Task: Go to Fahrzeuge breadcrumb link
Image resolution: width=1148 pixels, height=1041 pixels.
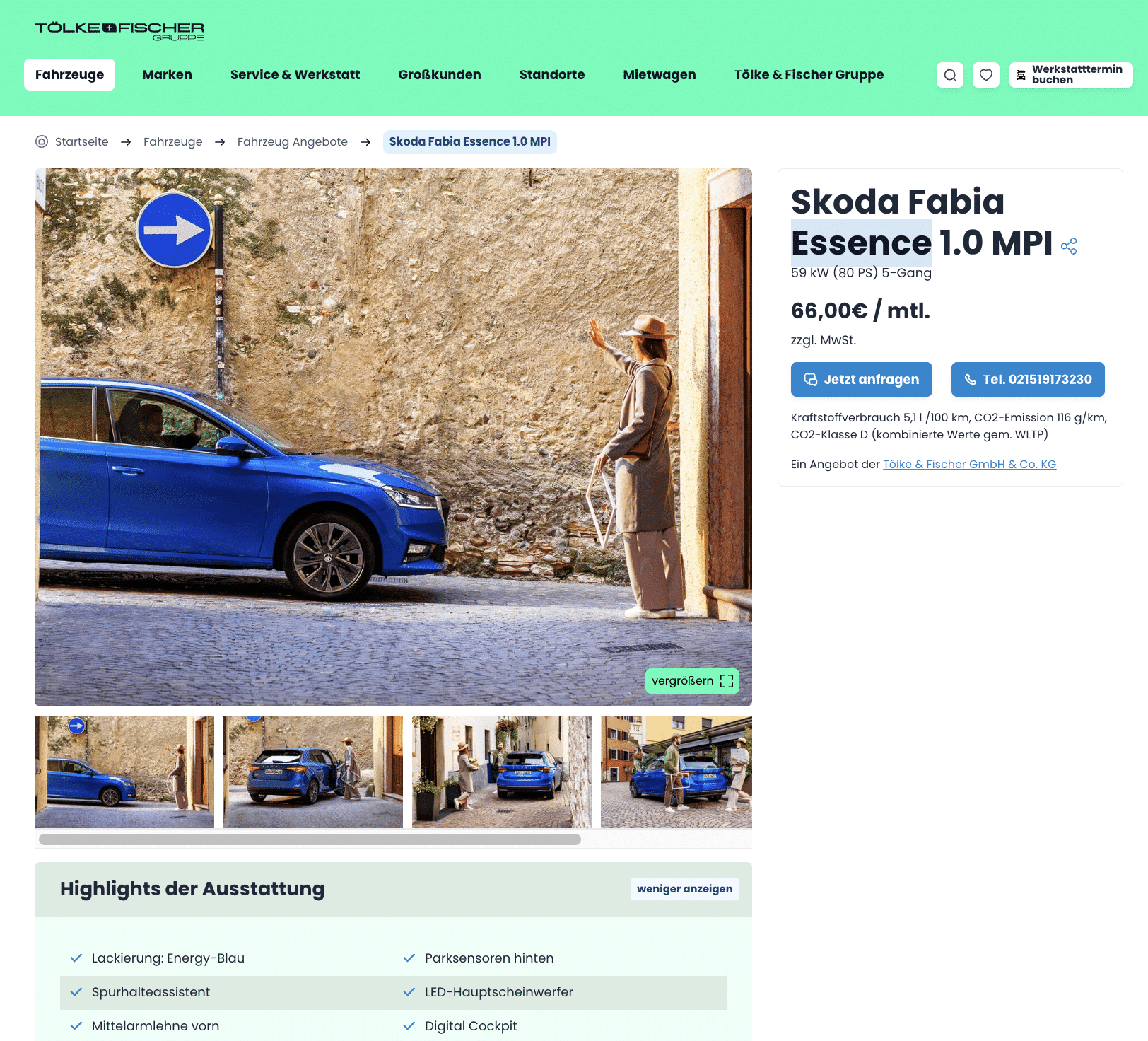Action: click(x=173, y=141)
